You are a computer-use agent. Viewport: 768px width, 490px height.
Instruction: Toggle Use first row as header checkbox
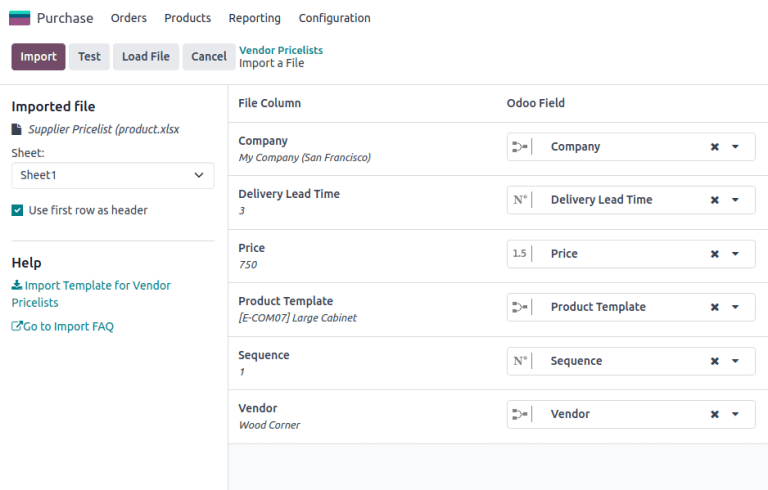18,211
